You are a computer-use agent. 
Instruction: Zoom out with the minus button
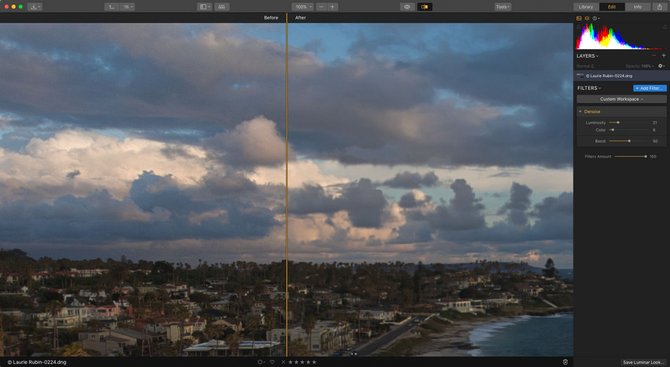point(322,7)
